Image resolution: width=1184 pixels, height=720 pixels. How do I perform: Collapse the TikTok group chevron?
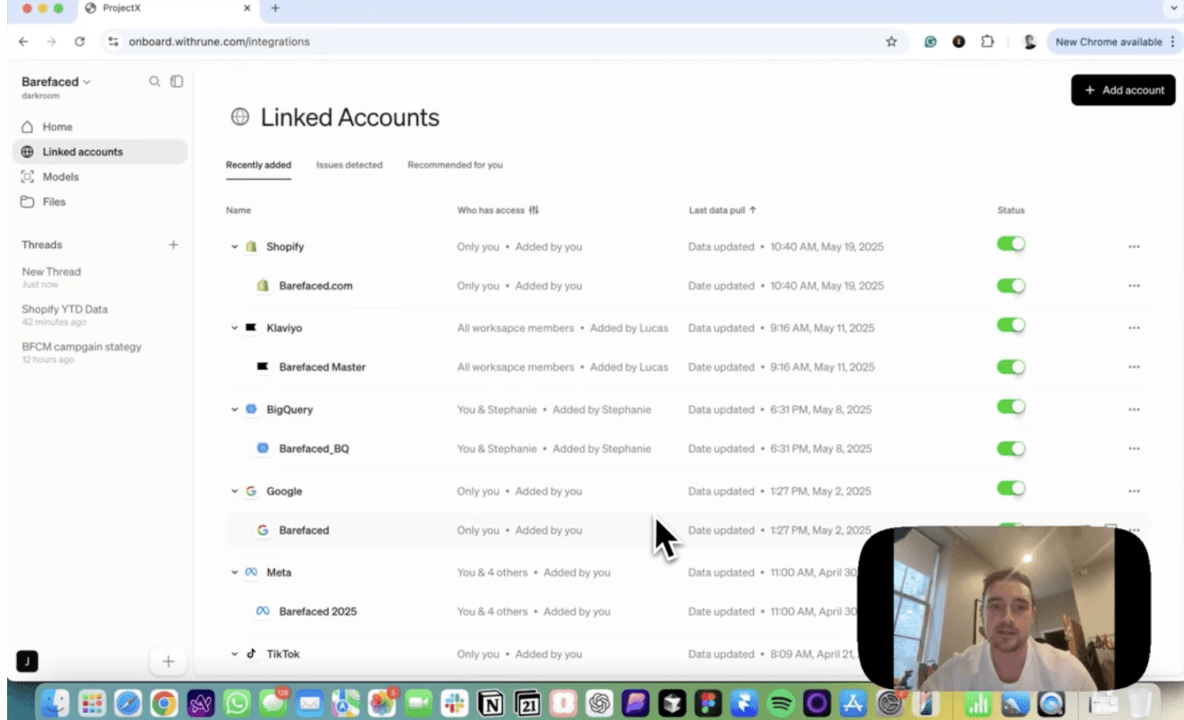point(234,654)
